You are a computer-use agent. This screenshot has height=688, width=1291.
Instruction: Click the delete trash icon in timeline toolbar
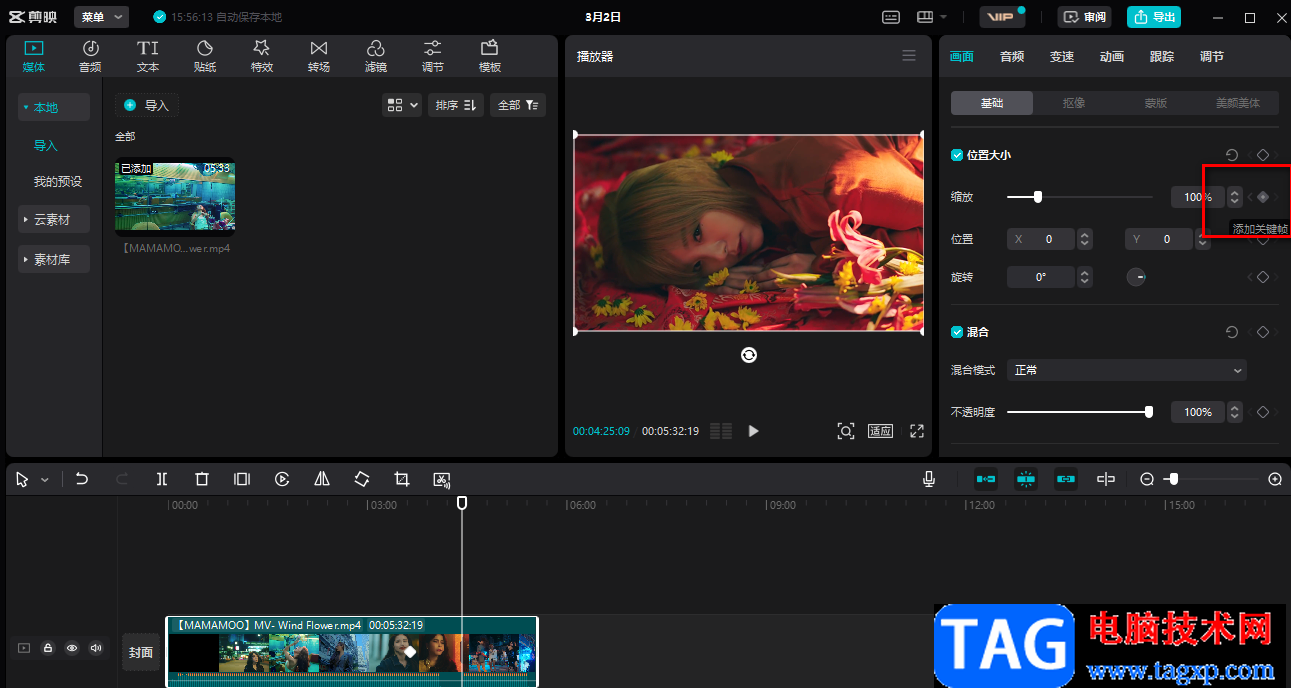pyautogui.click(x=202, y=479)
